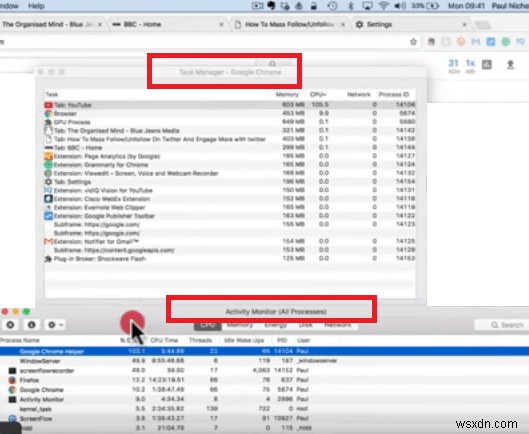Open the gear action menu in Activity Monitor
The image size is (529, 434).
[x=55, y=325]
